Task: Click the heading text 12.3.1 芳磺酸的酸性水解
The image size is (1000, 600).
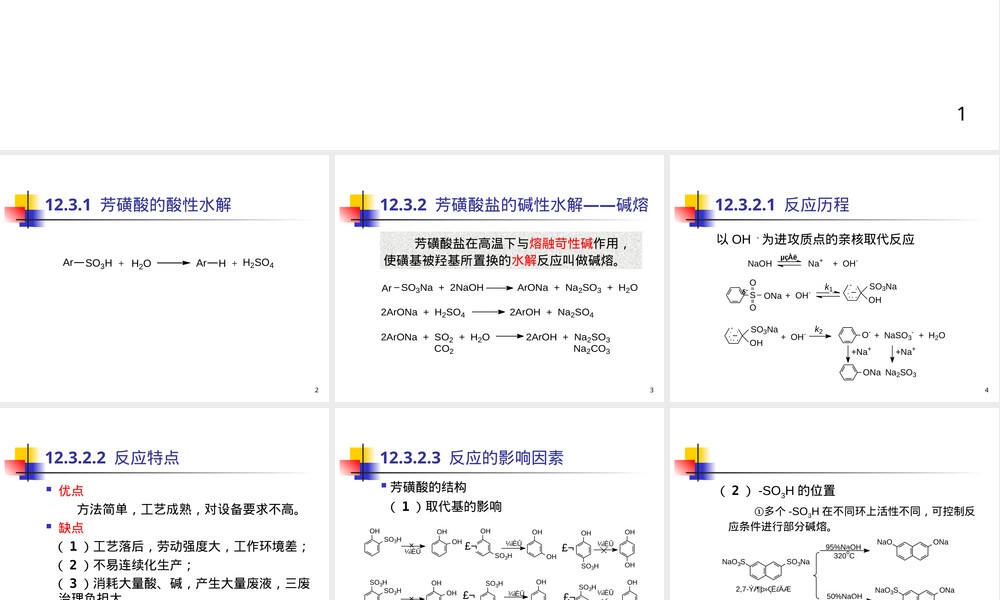Action: (138, 205)
